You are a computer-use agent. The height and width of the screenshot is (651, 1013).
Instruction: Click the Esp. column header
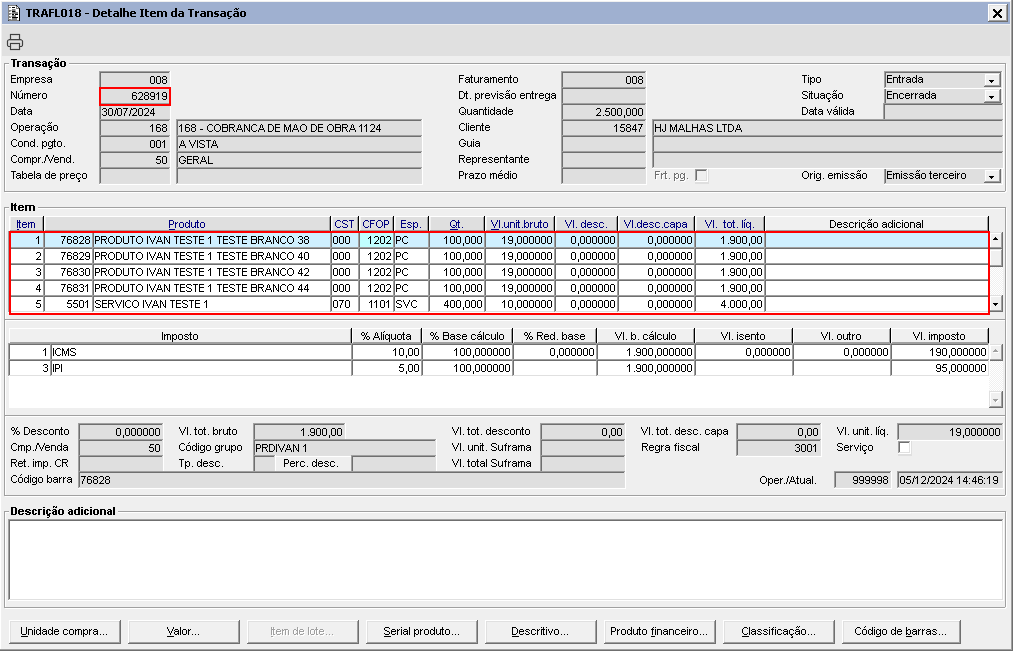tap(411, 224)
